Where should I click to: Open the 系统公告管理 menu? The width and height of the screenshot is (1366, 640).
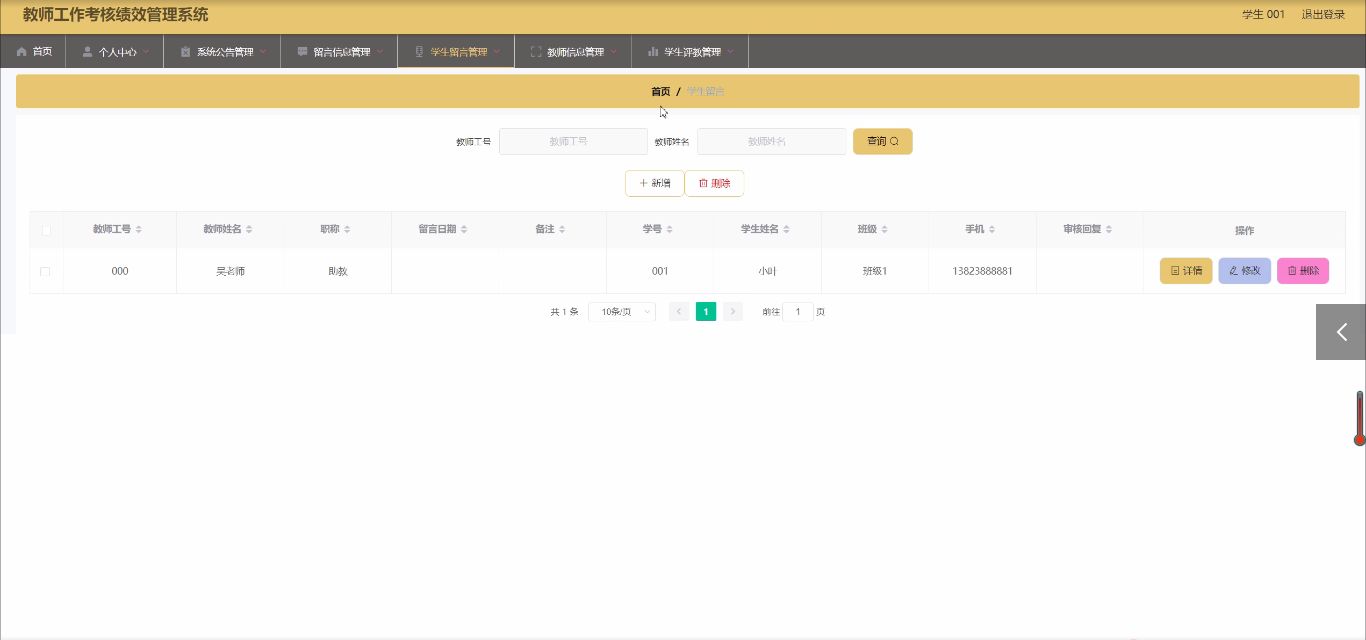pos(222,51)
